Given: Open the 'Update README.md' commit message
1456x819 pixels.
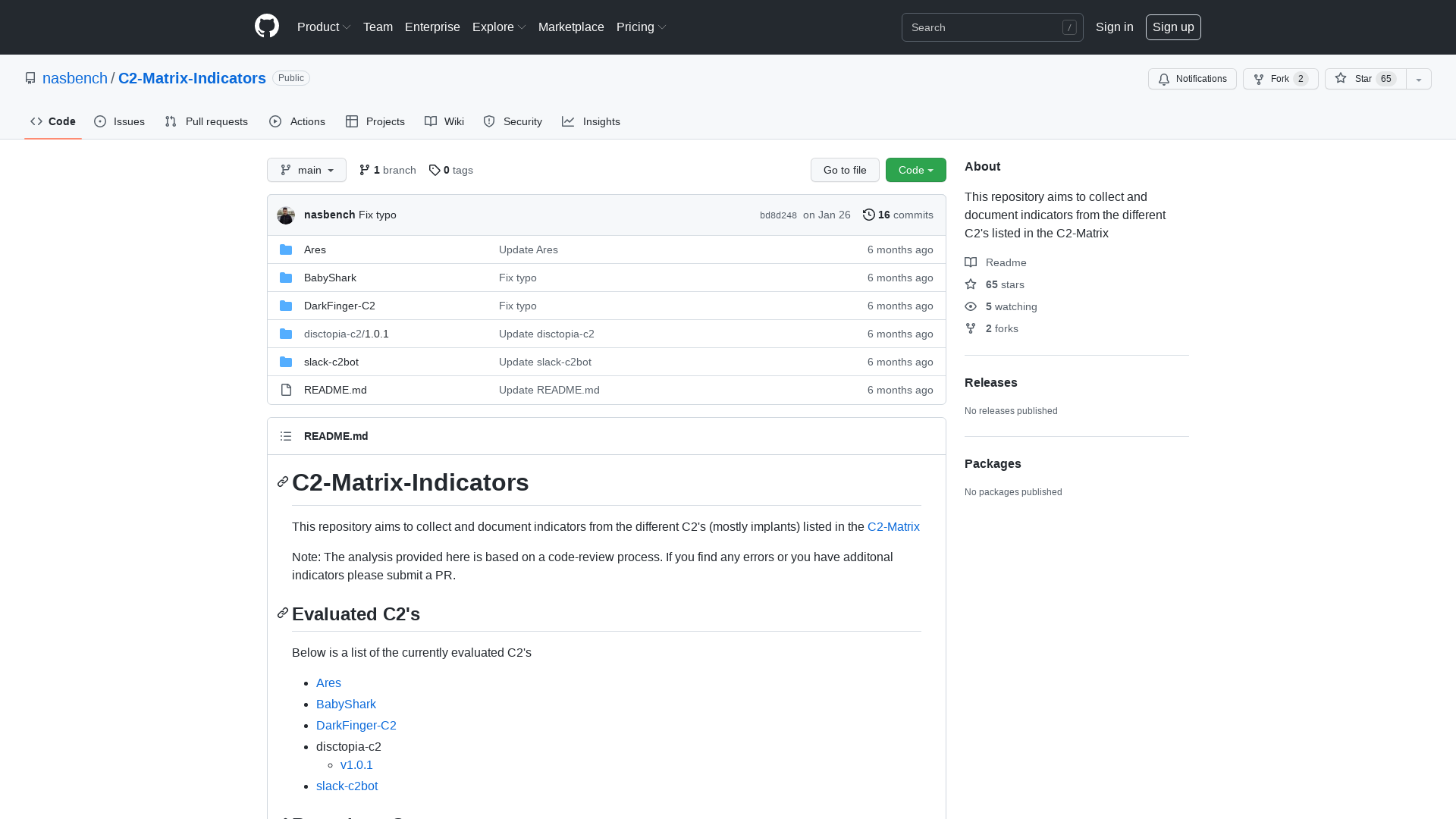Looking at the screenshot, I should pyautogui.click(x=549, y=390).
